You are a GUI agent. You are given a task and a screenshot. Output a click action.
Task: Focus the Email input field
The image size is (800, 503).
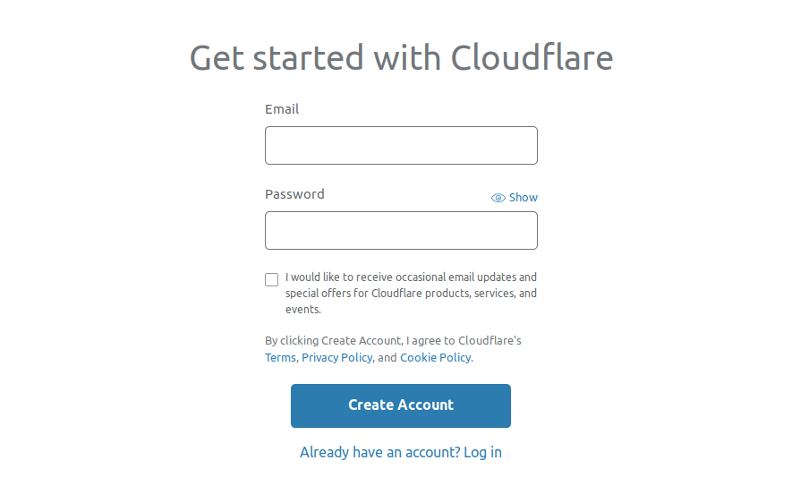pos(401,145)
